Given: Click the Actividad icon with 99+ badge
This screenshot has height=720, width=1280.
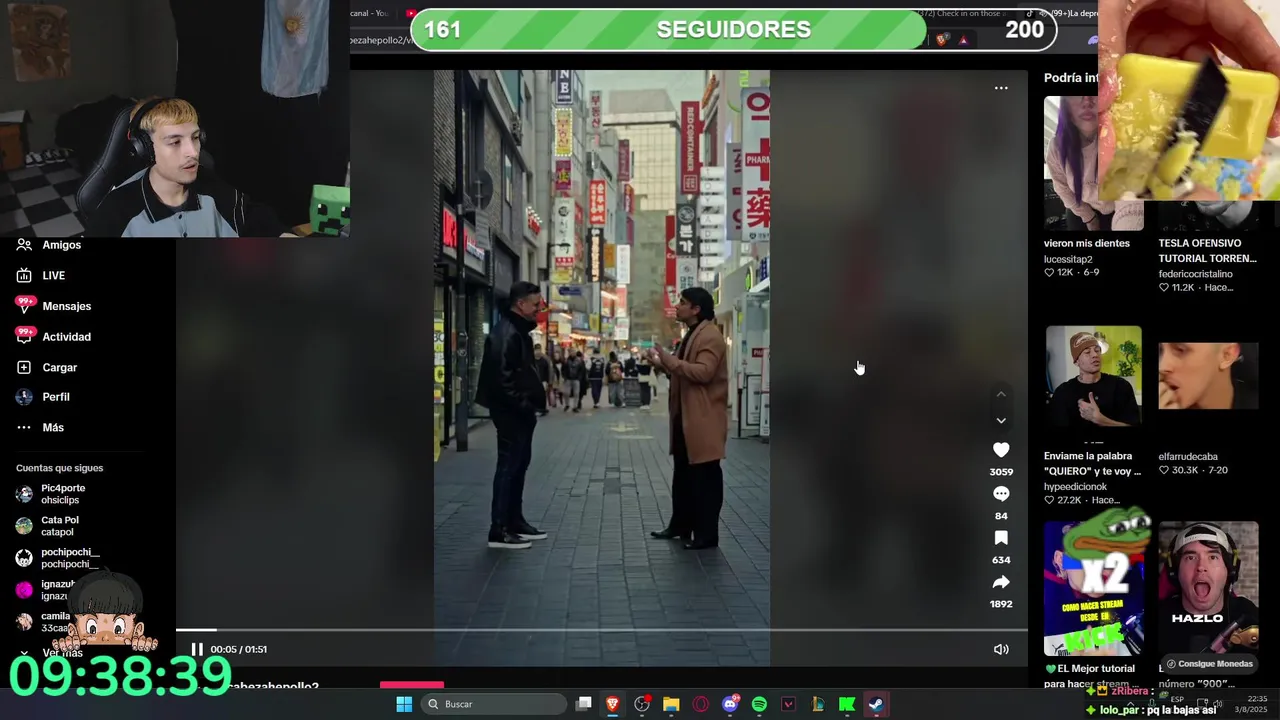Looking at the screenshot, I should 24,336.
